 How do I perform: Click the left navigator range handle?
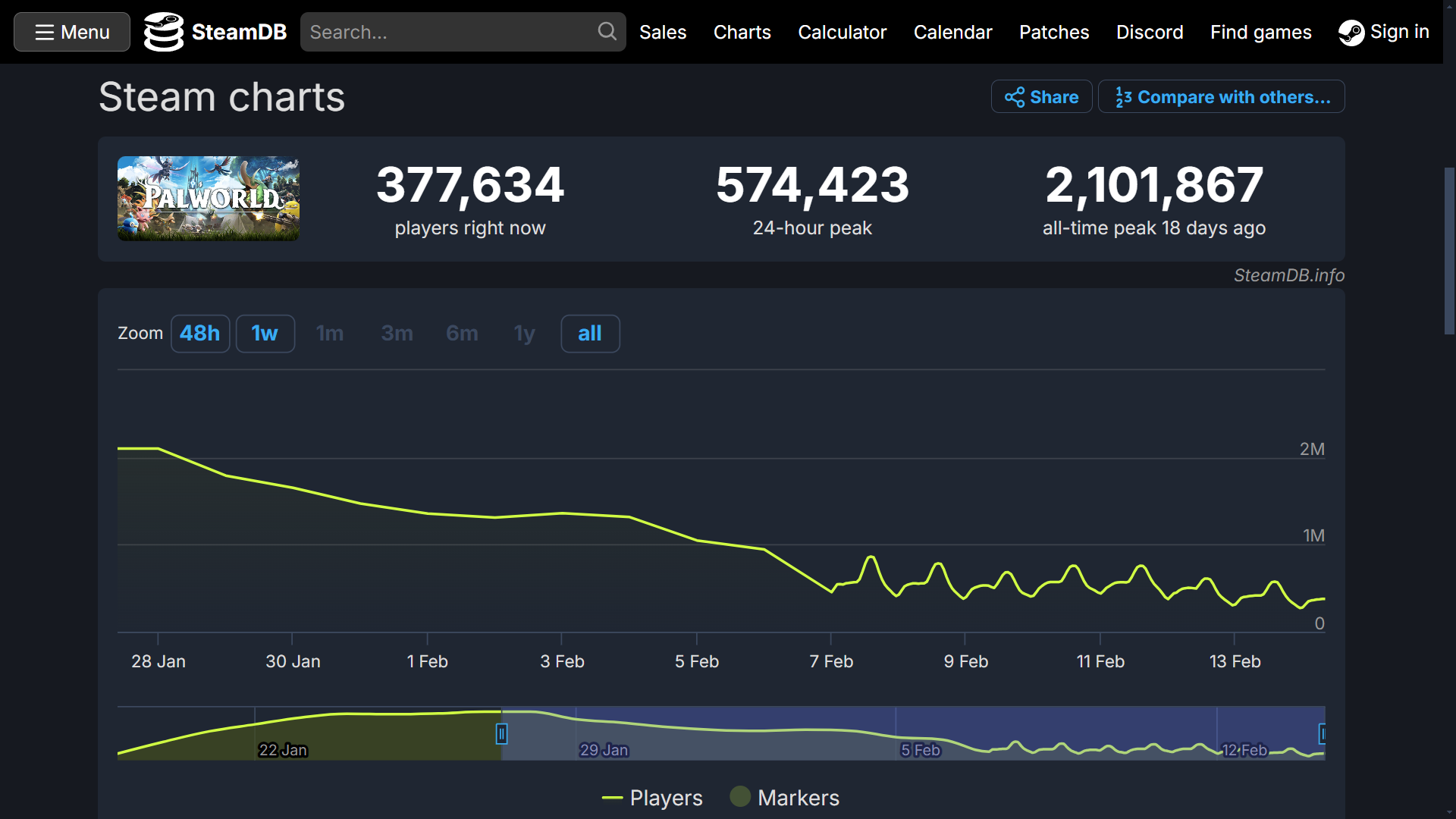click(501, 733)
